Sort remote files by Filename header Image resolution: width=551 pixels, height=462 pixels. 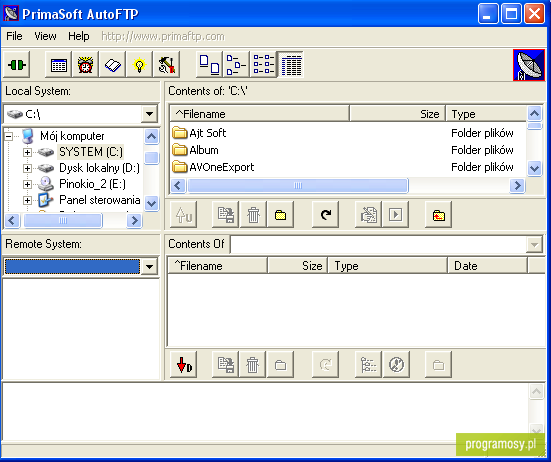pyautogui.click(x=218, y=266)
